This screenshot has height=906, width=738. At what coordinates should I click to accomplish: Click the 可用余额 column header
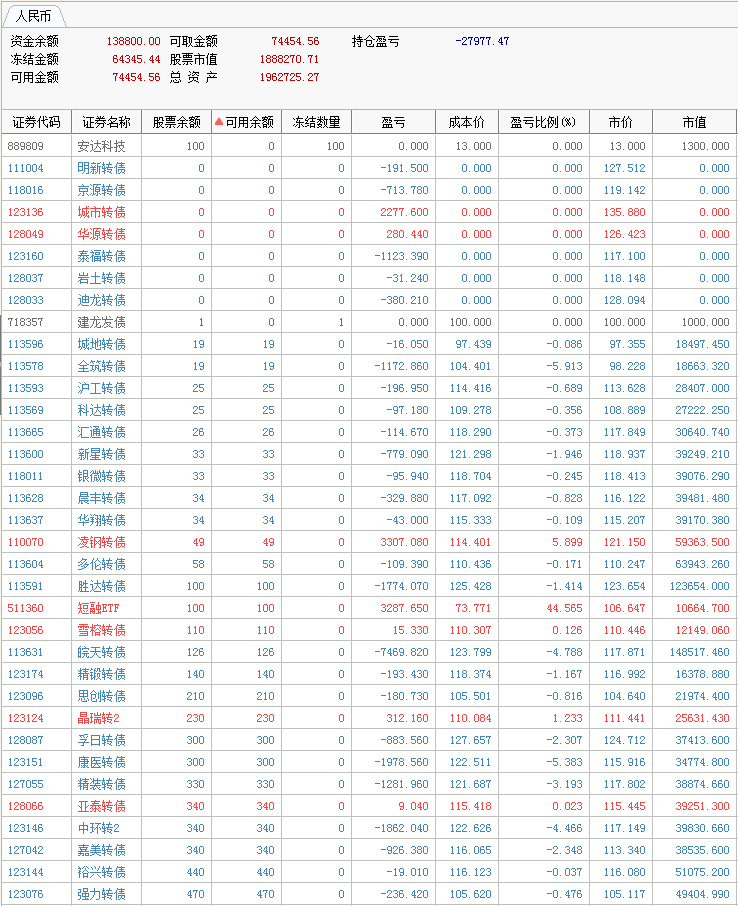click(x=250, y=122)
